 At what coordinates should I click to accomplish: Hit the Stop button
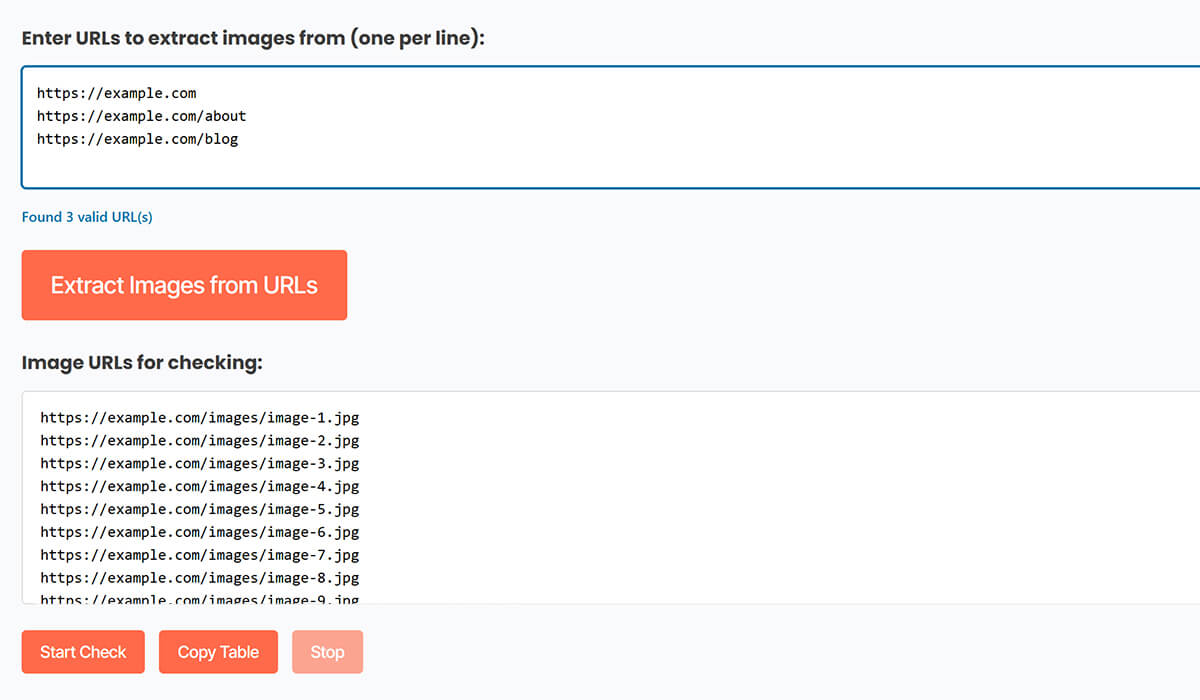pyautogui.click(x=327, y=652)
